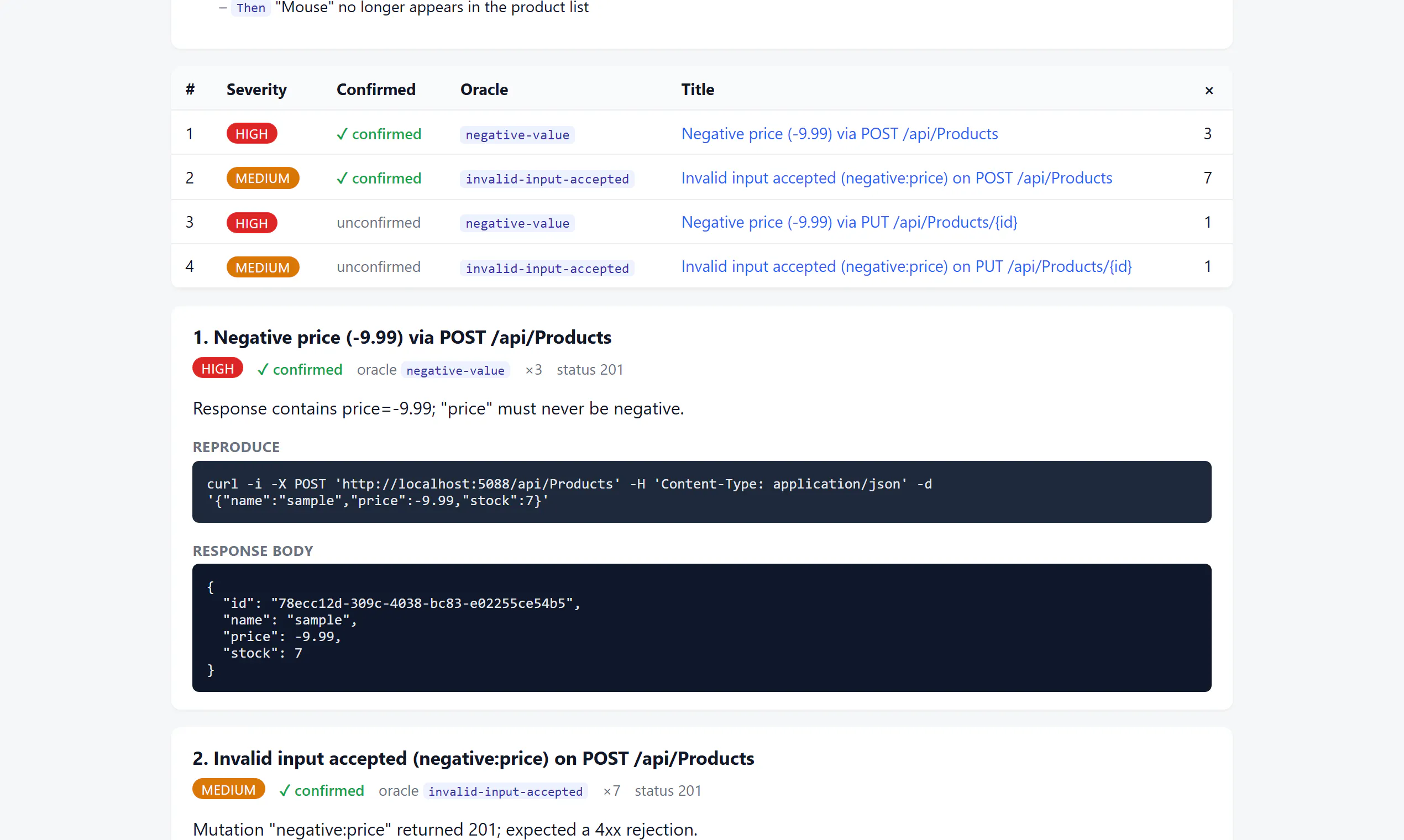
Task: Click the Severity column header
Action: click(256, 90)
